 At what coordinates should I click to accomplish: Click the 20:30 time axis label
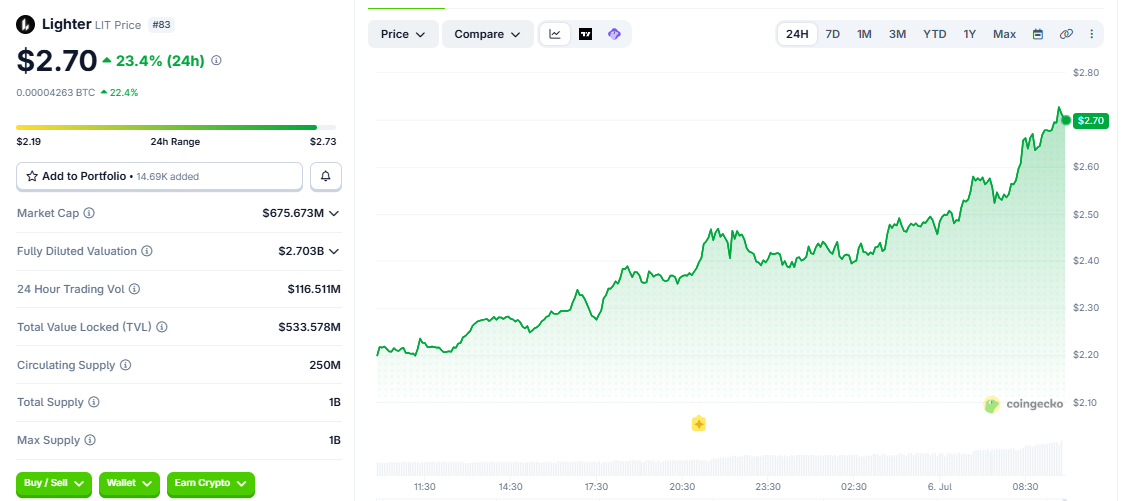tap(682, 487)
